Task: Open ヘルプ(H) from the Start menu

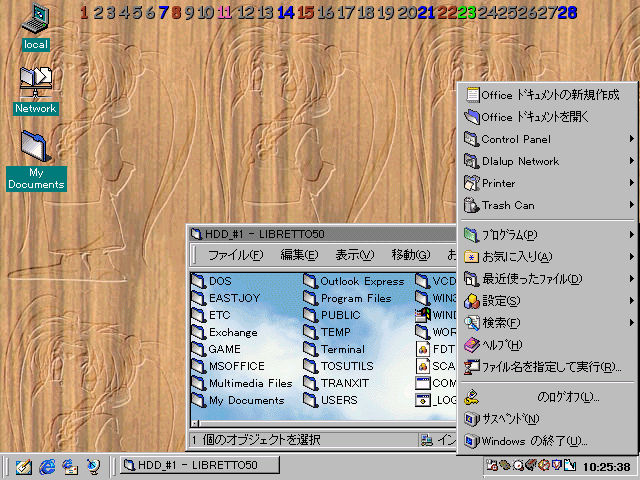Action: [x=547, y=345]
